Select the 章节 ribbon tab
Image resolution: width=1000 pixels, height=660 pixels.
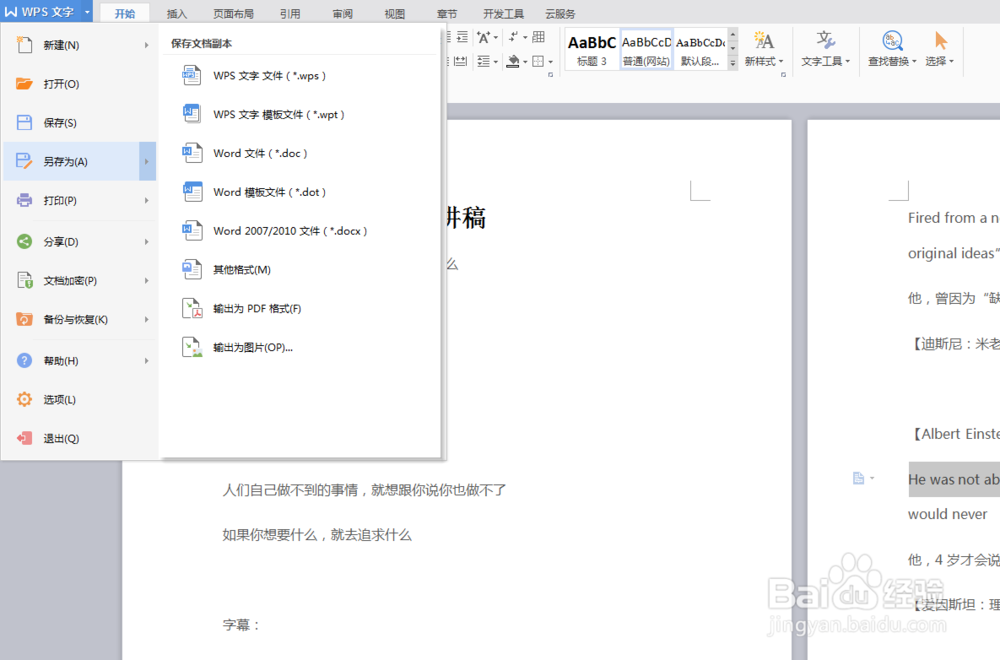[447, 13]
